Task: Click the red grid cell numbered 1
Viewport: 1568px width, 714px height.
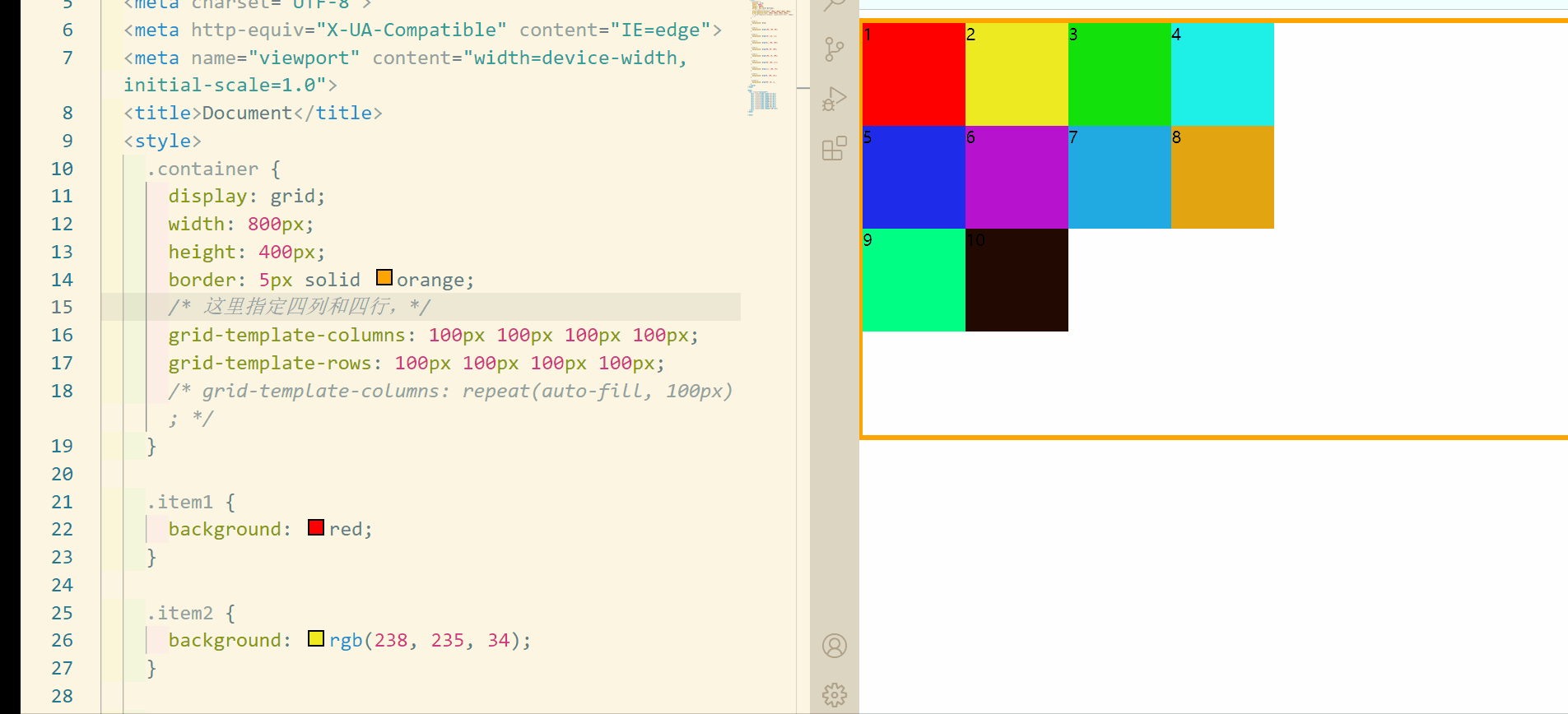Action: pos(914,74)
